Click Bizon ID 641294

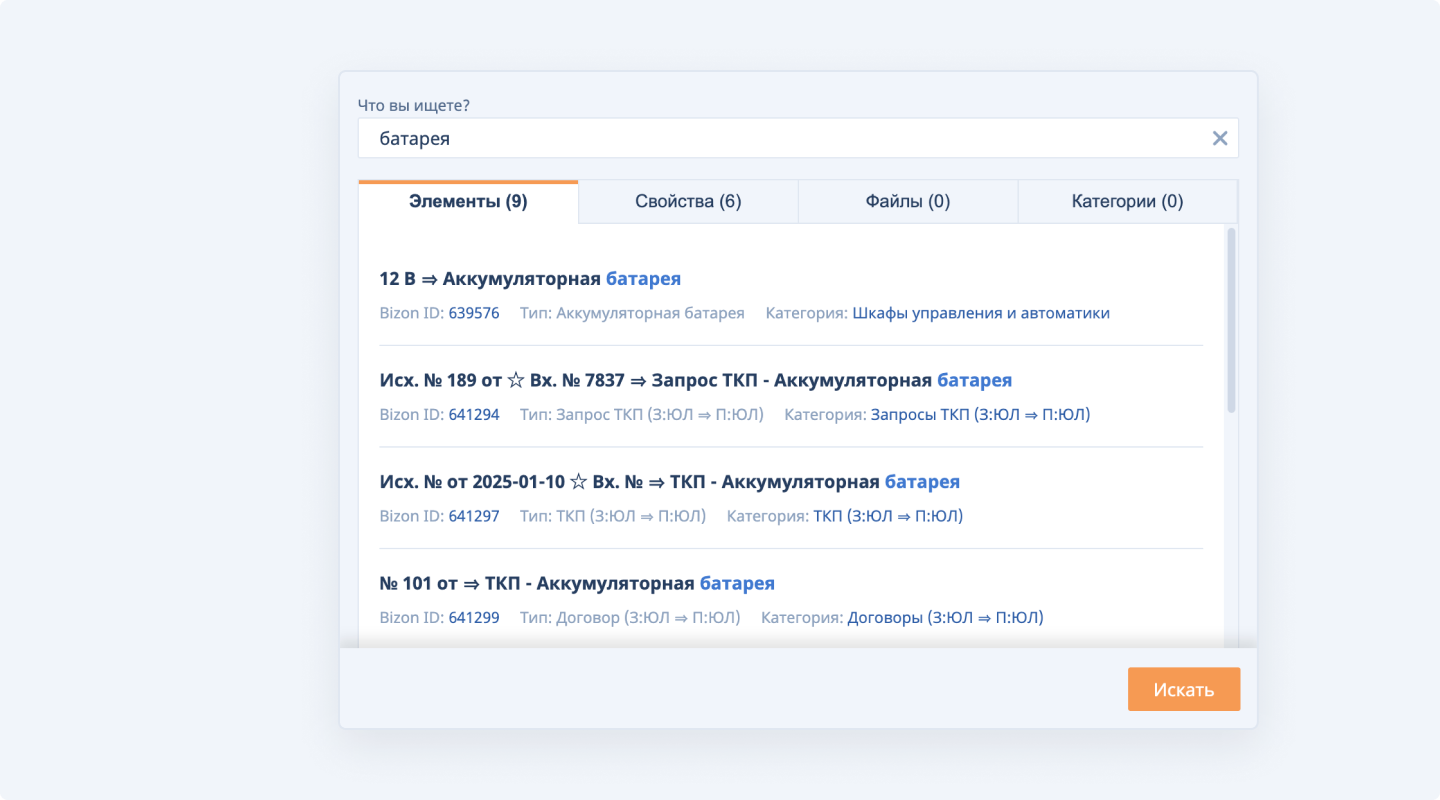(x=473, y=414)
